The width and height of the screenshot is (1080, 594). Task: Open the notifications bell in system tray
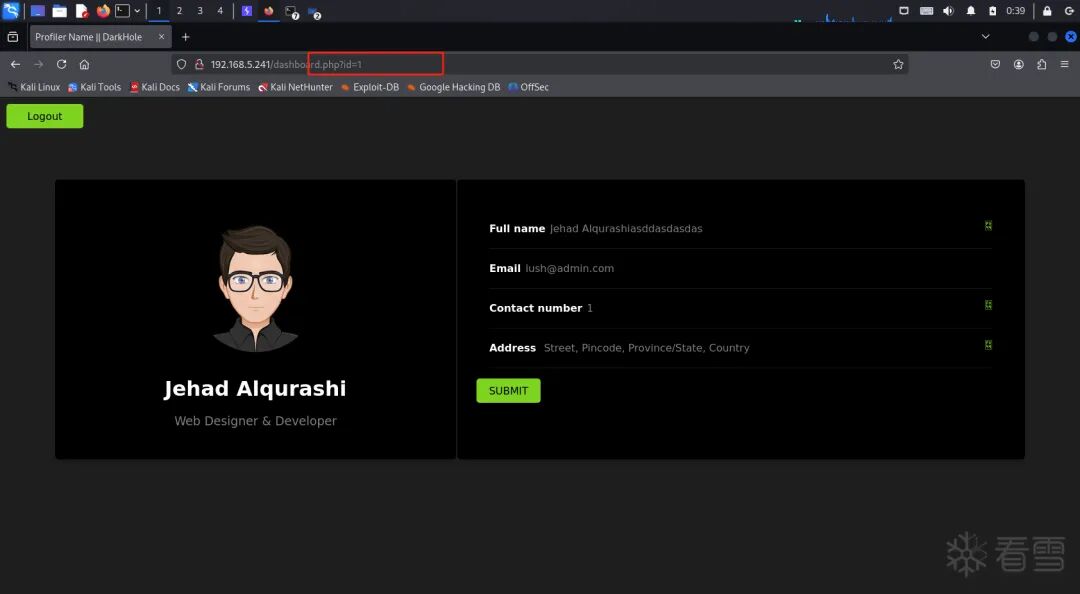970,11
